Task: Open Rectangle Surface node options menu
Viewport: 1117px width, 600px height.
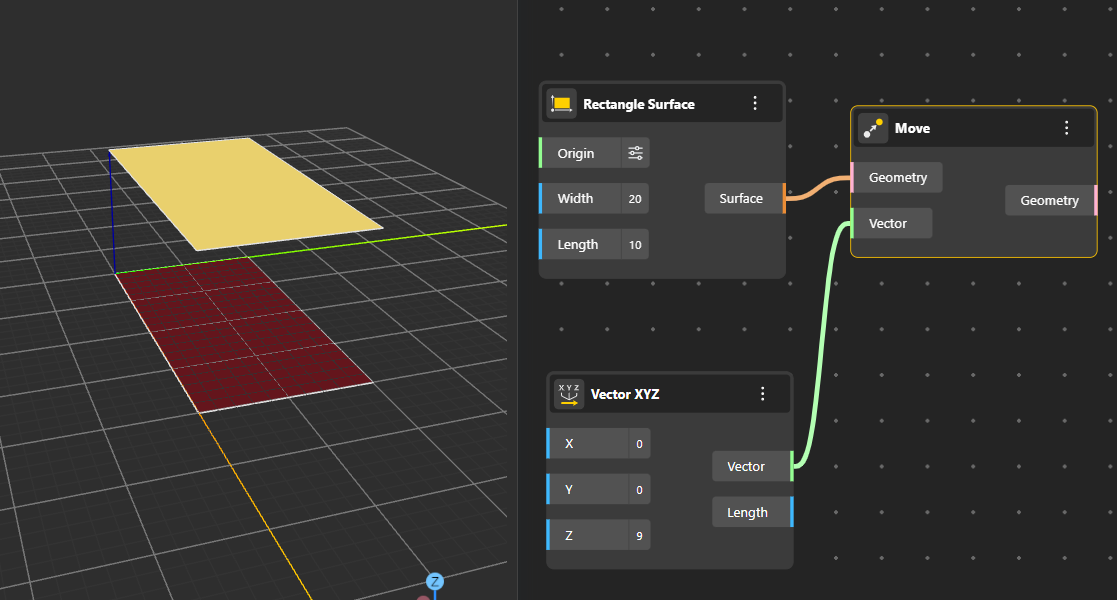Action: click(x=755, y=104)
